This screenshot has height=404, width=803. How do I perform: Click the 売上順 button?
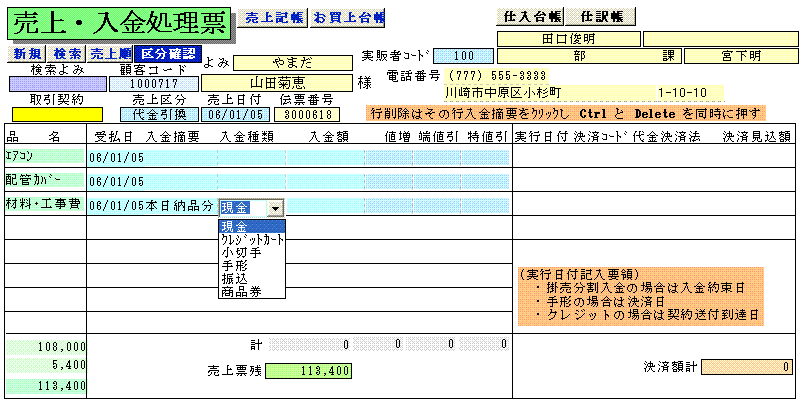click(x=110, y=54)
